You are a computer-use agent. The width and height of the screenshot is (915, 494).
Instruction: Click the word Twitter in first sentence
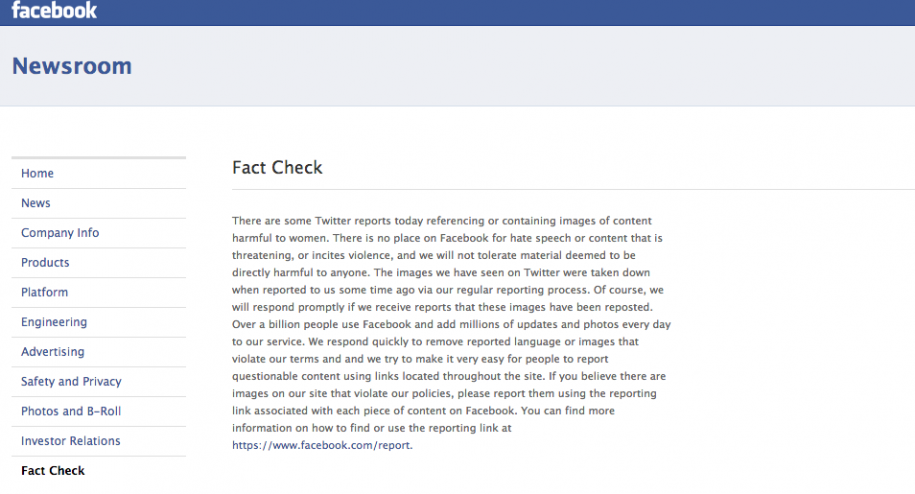pyautogui.click(x=333, y=220)
